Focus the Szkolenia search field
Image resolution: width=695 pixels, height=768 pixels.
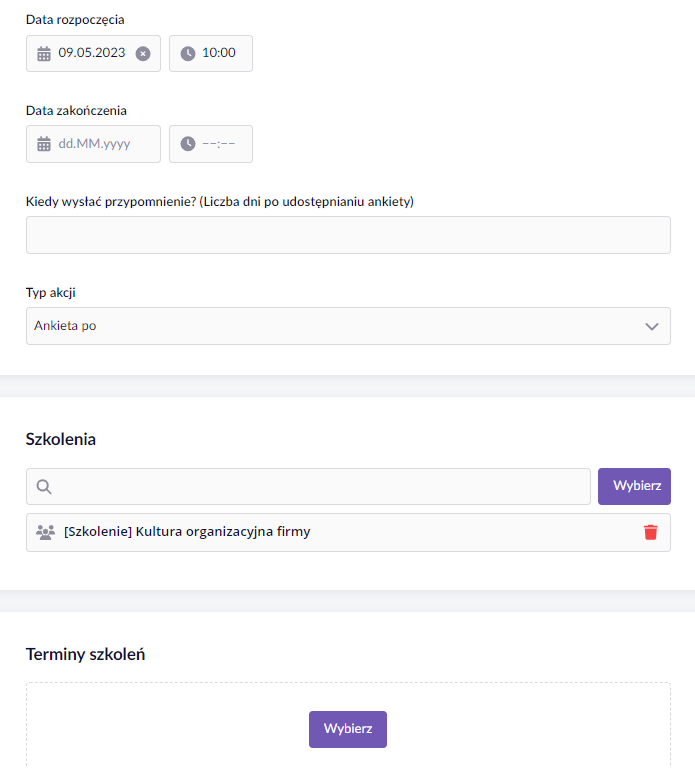[308, 486]
